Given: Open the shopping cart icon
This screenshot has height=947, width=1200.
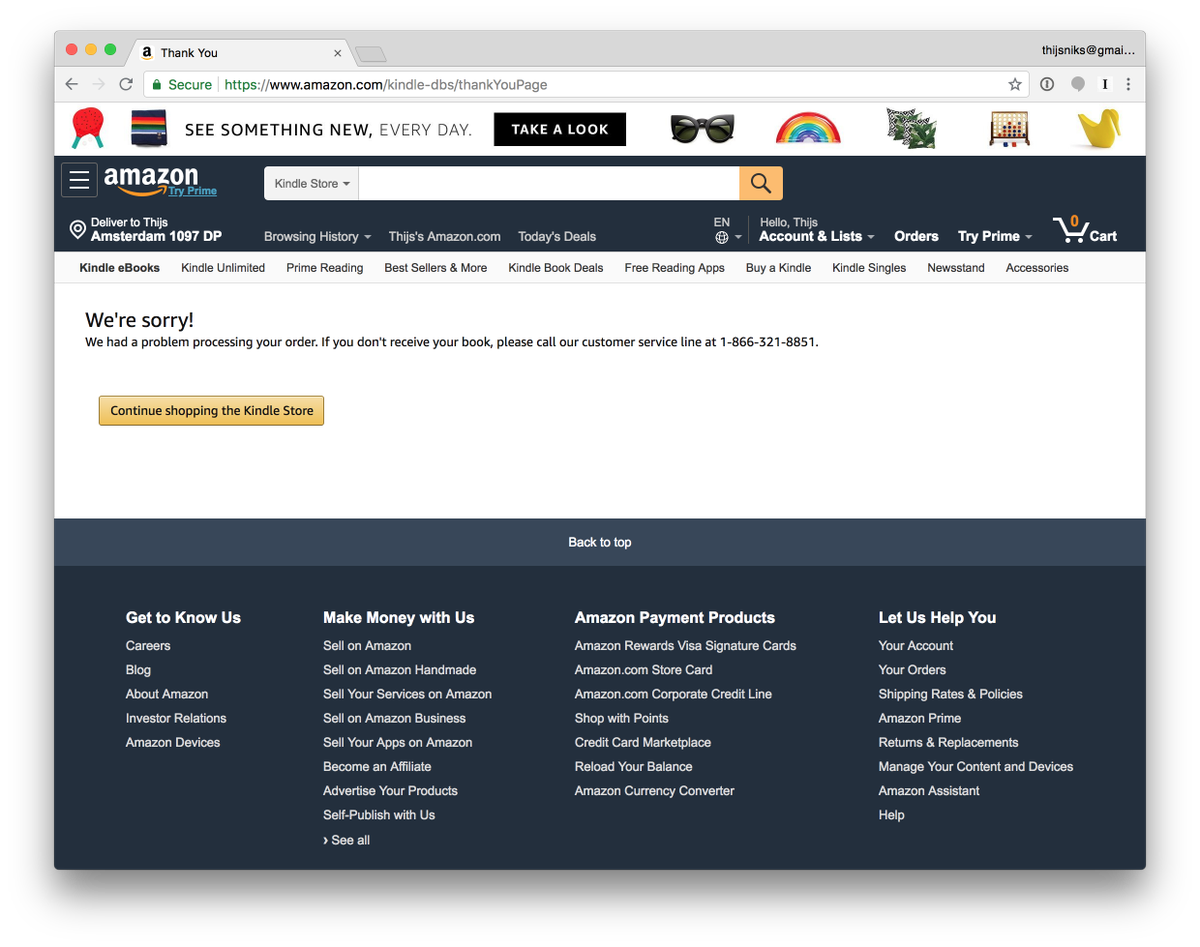Looking at the screenshot, I should (1072, 231).
